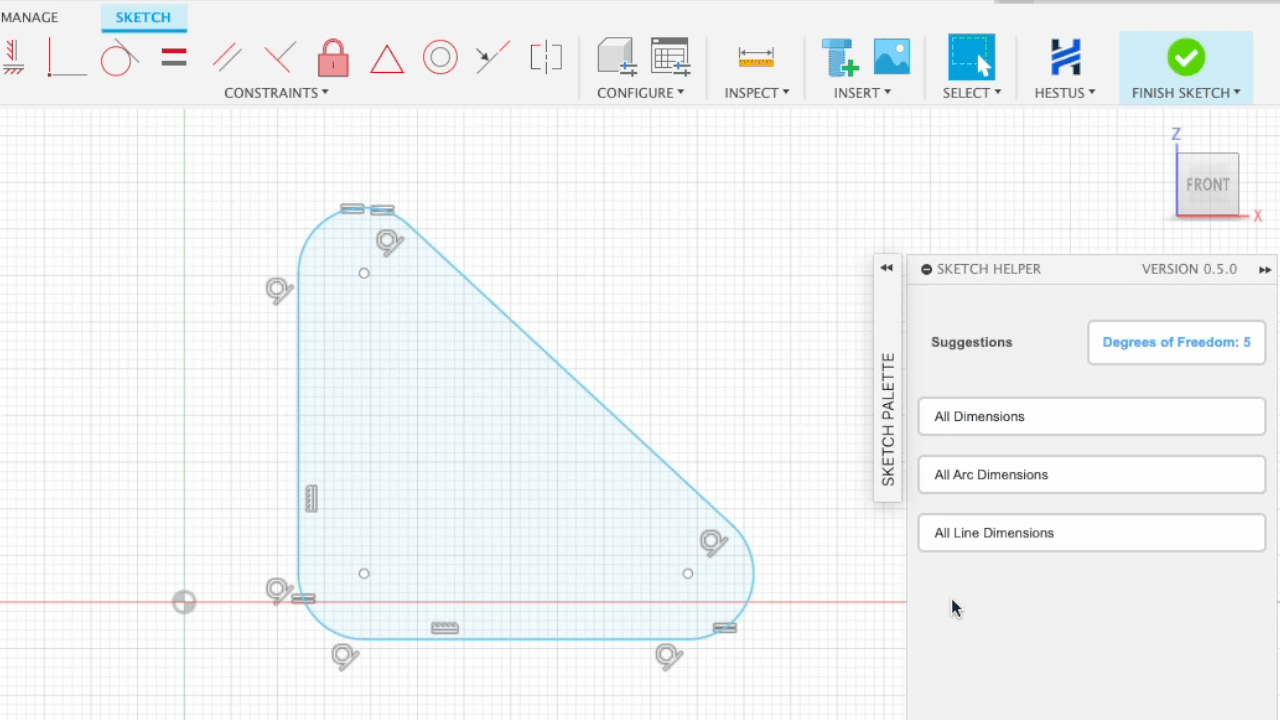Apply the All Dimensions suggestion

[1092, 416]
